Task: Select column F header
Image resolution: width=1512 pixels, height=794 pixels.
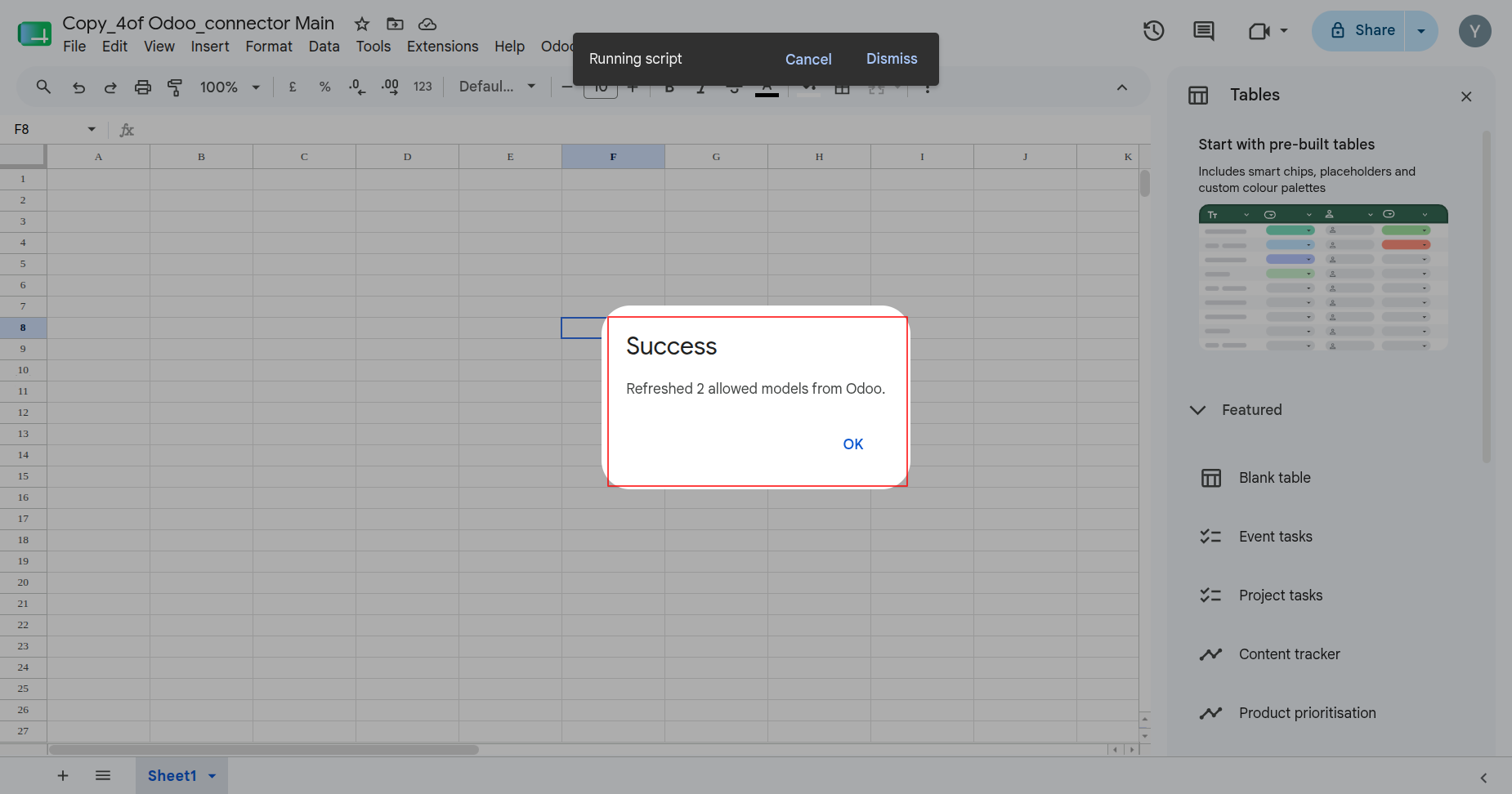Action: [613, 157]
